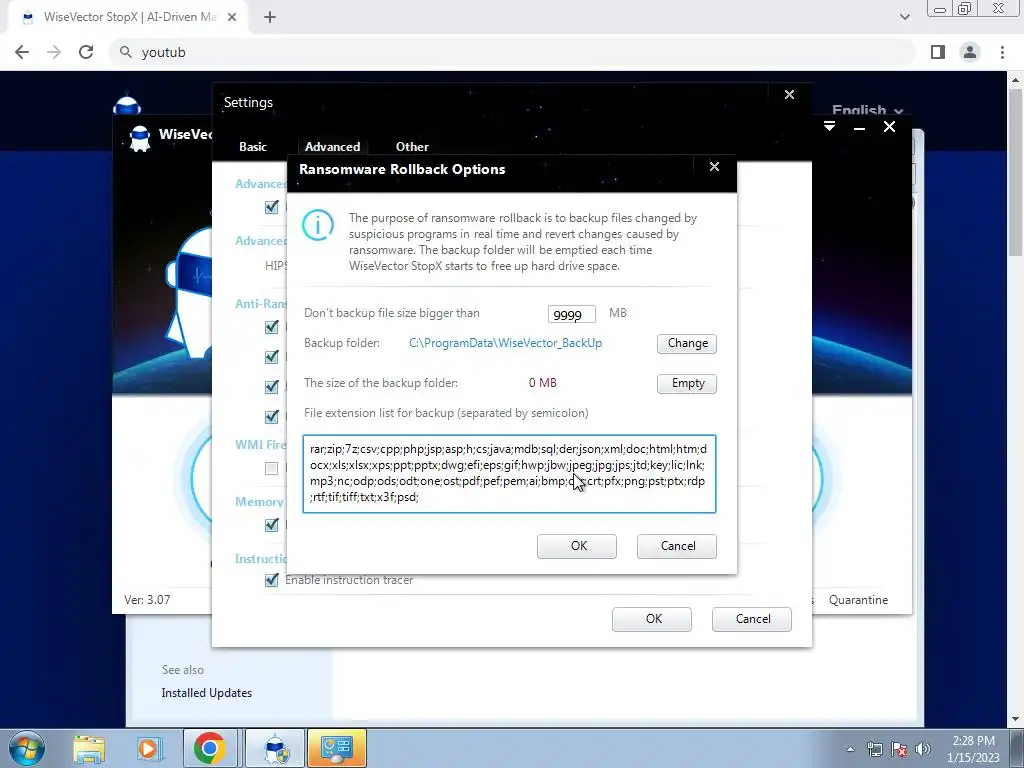Click the volume speaker tray icon
Image resolution: width=1024 pixels, height=768 pixels.
pos(923,749)
